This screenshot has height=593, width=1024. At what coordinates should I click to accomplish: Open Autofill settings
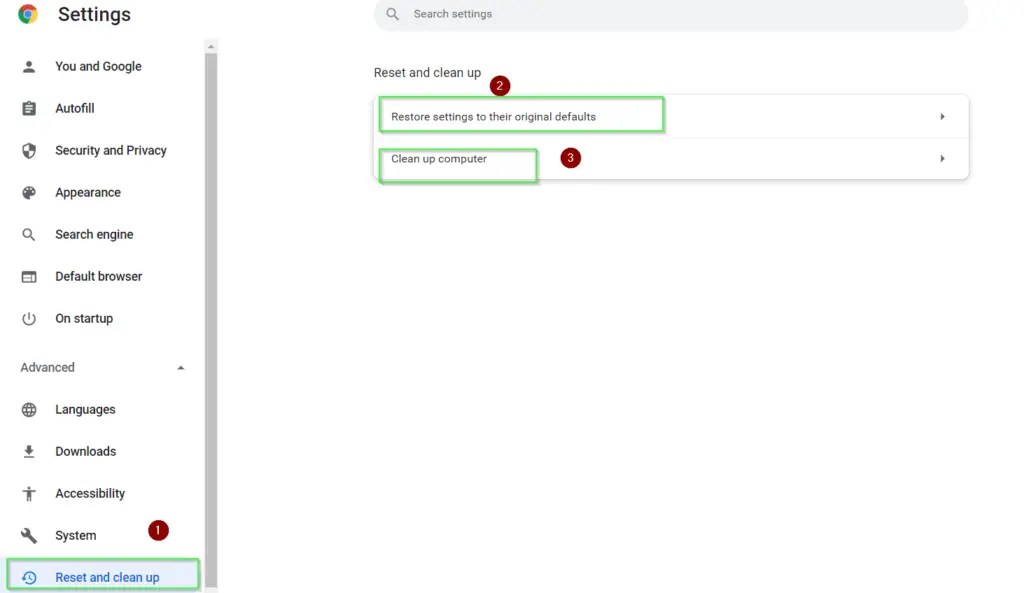[74, 108]
